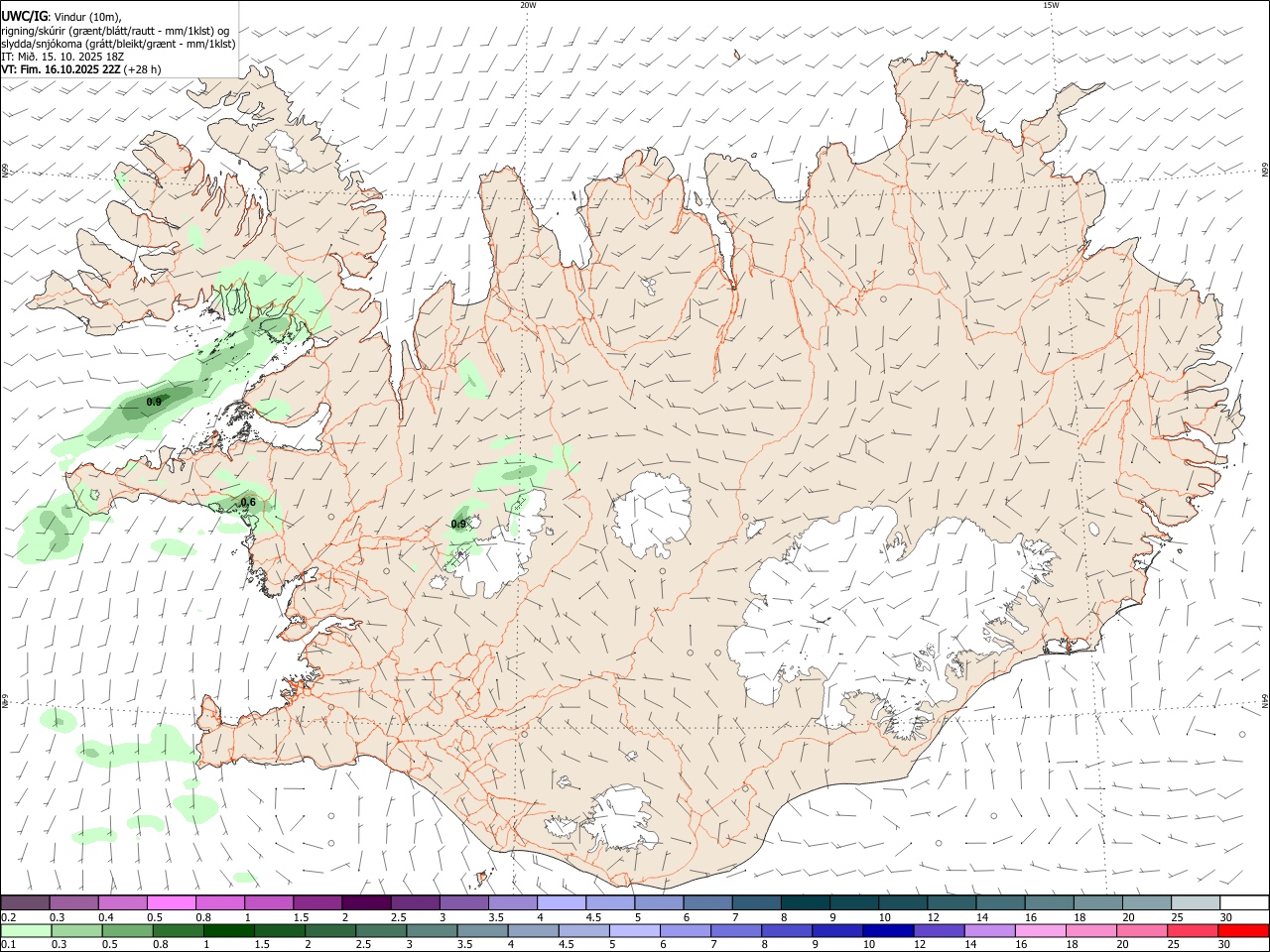Click the light violet 14–16 swatch in lower legend row
The height and width of the screenshot is (952, 1270).
pyautogui.click(x=990, y=931)
